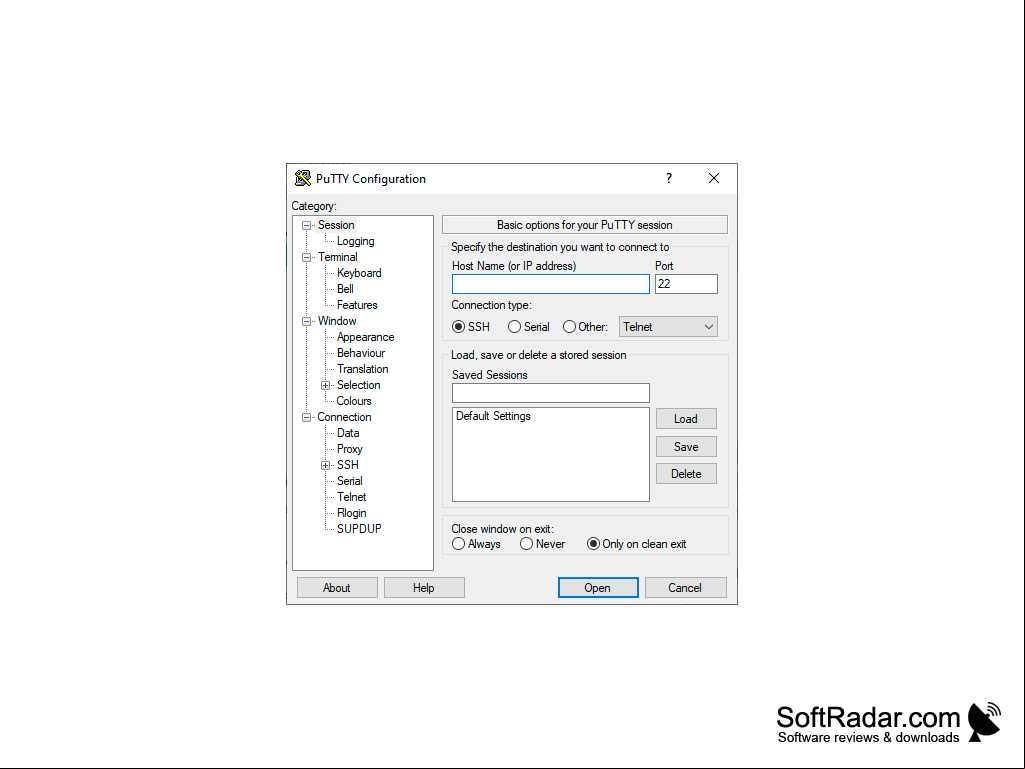
Task: Open the Rlogin settings category
Action: (352, 513)
